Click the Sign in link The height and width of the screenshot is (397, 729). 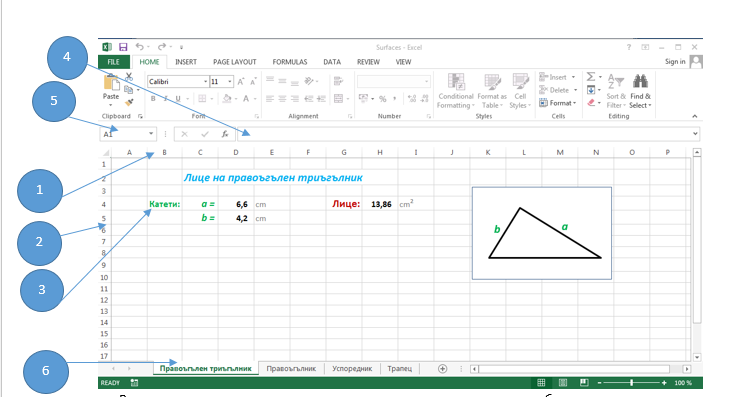pos(675,61)
